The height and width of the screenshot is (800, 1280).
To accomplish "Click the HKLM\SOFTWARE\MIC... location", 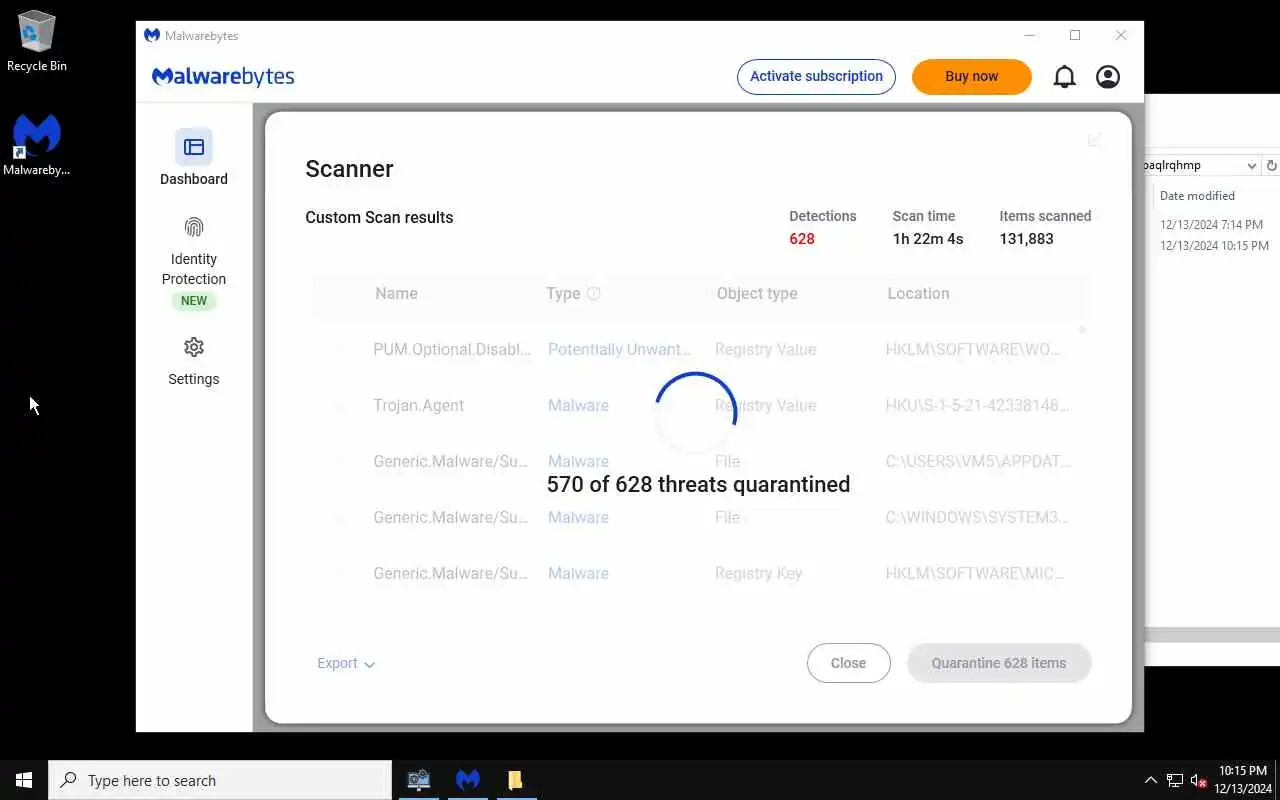I will [x=975, y=573].
